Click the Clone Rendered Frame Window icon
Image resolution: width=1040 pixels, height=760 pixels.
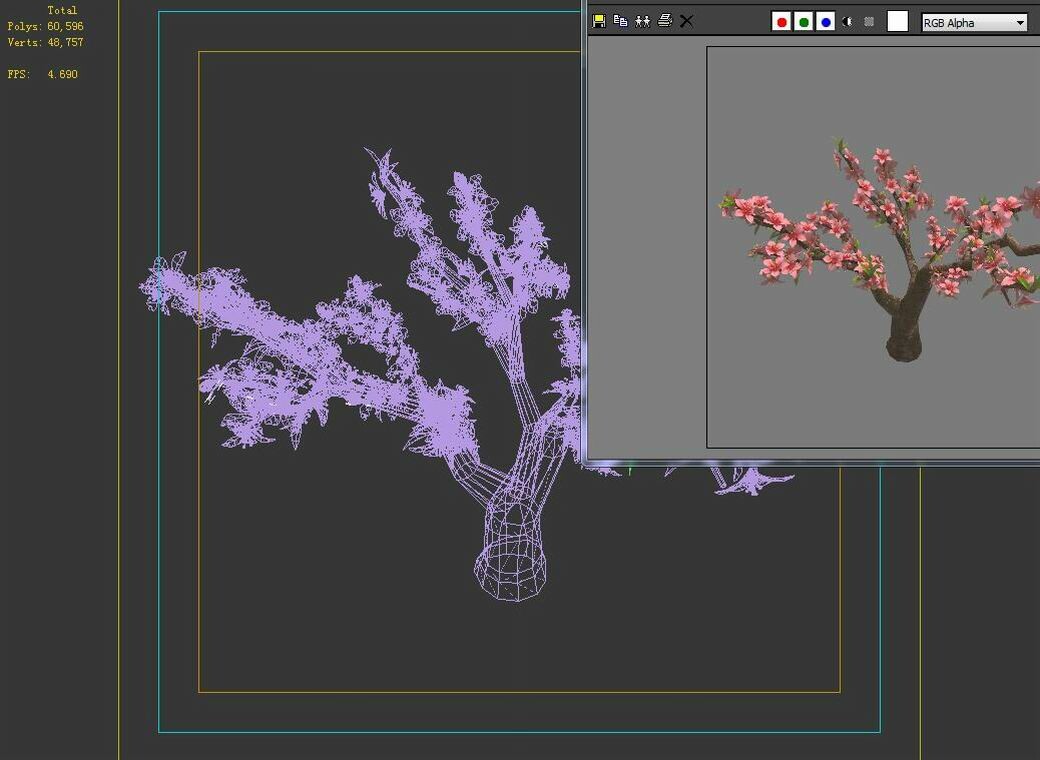coord(643,20)
